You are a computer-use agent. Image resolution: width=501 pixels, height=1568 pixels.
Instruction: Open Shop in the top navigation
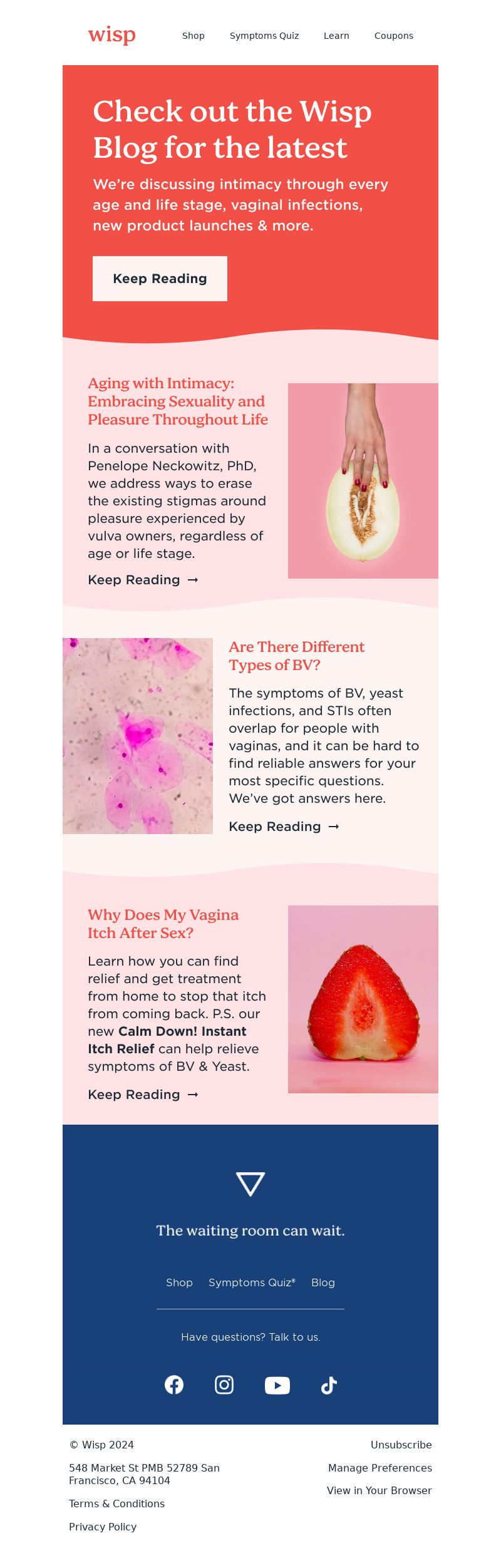pos(194,36)
